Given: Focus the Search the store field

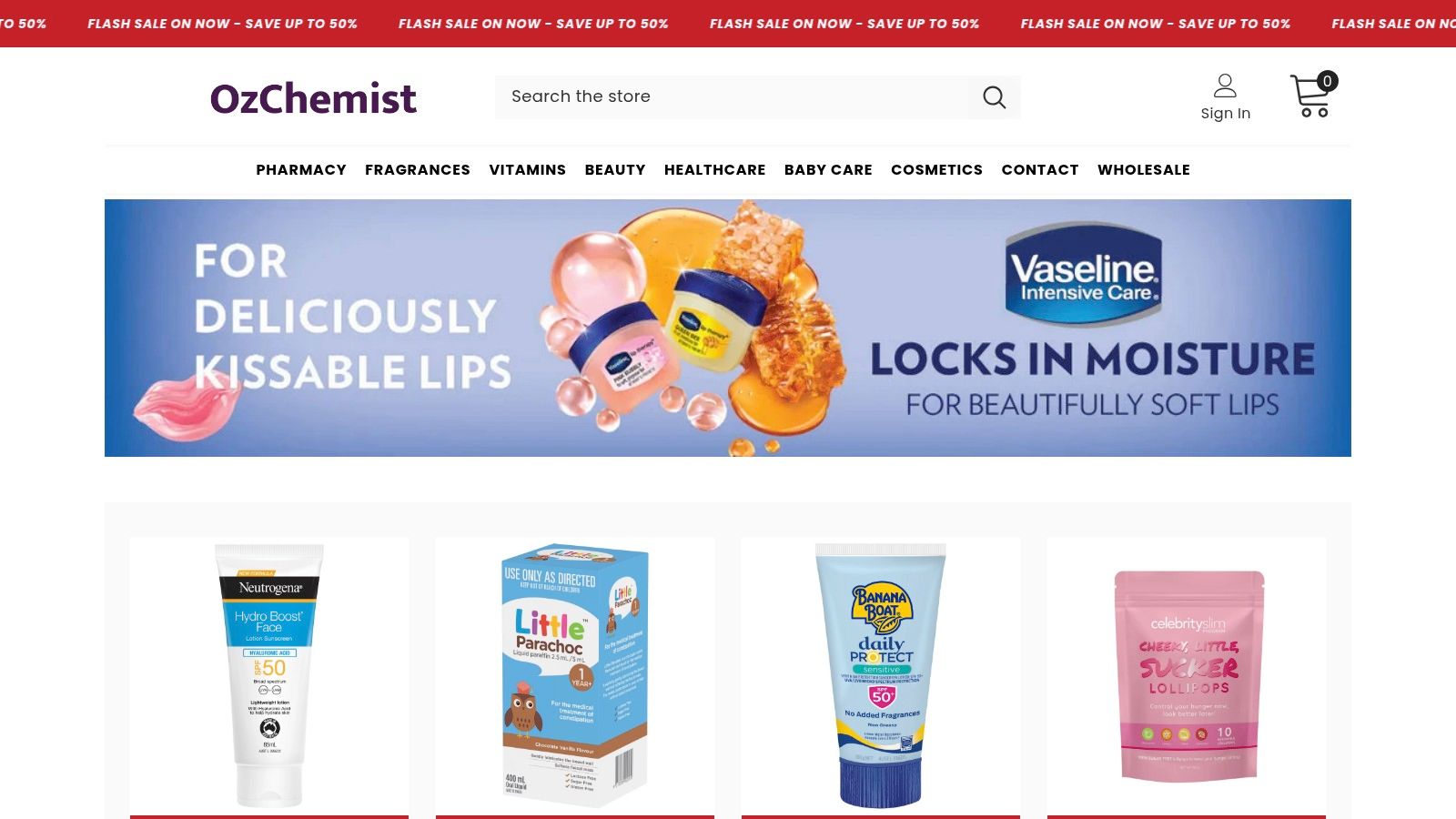Looking at the screenshot, I should (x=737, y=97).
